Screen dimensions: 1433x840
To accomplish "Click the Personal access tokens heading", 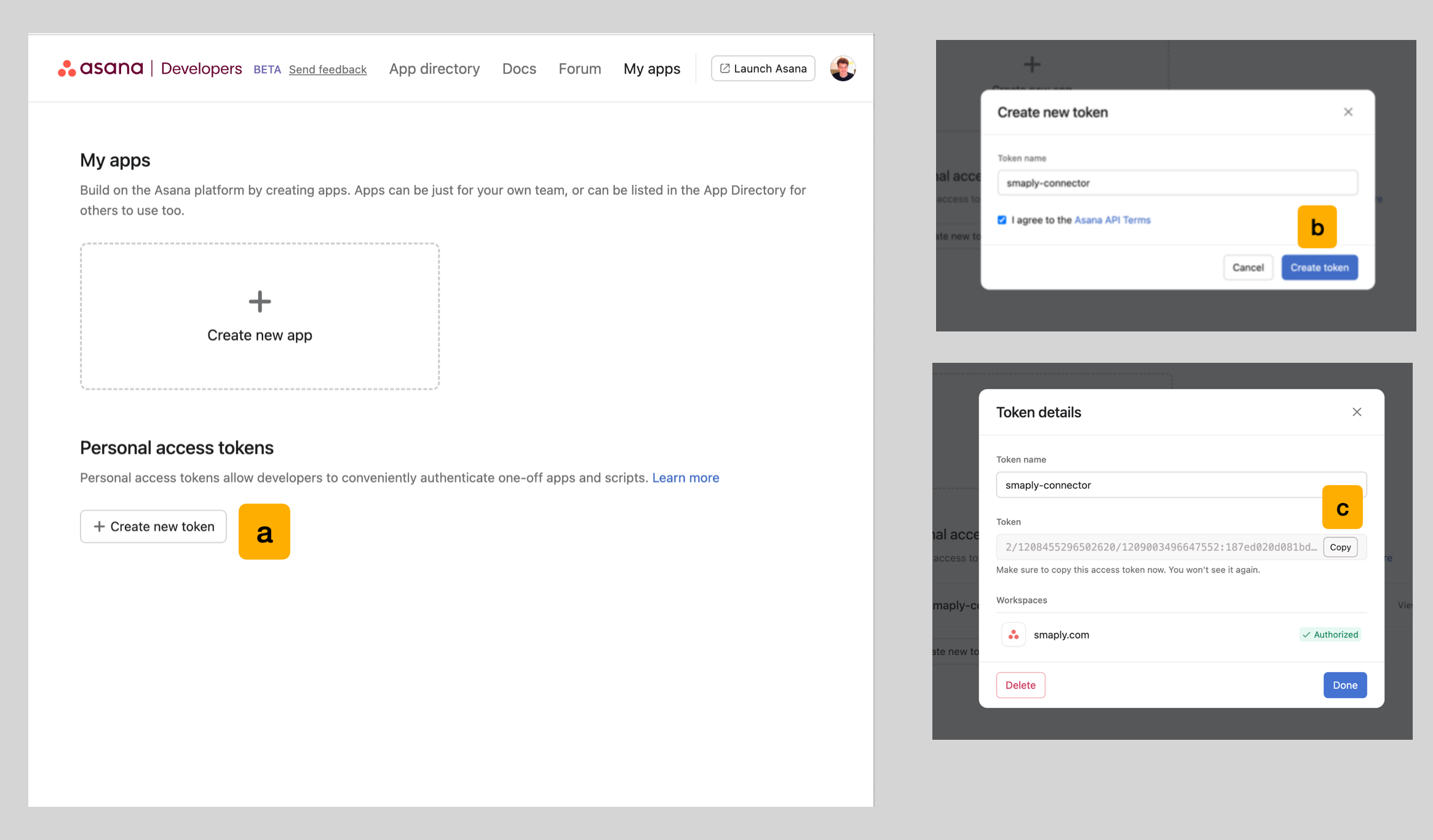I will coord(177,448).
